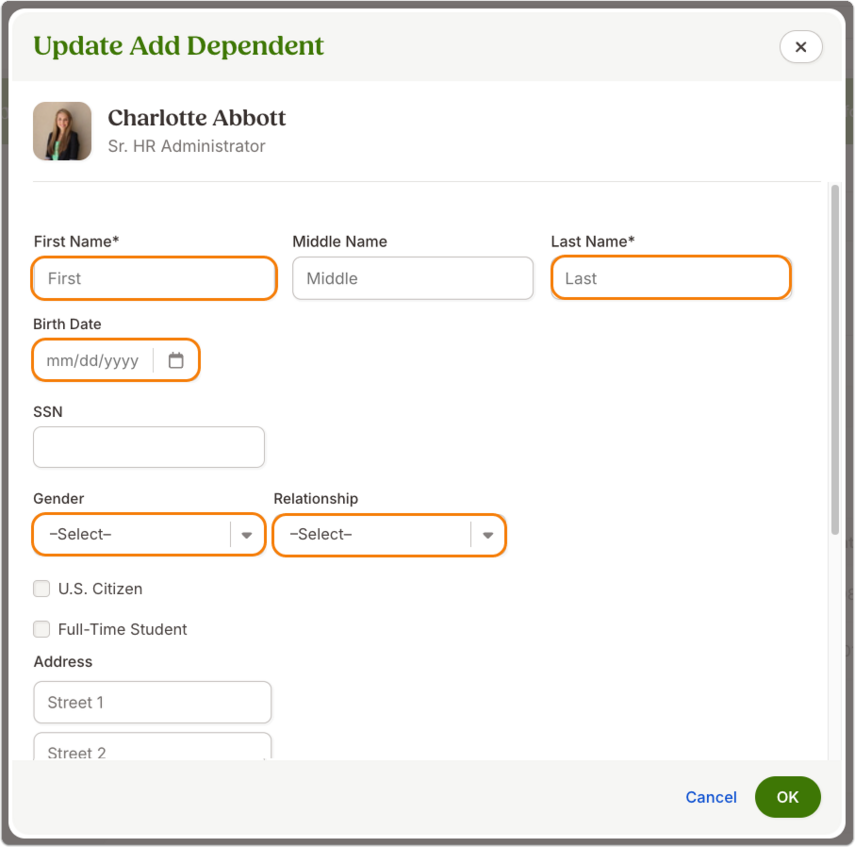Image resolution: width=855 pixels, height=847 pixels.
Task: Open the Birth Date calendar picker
Action: pyautogui.click(x=176, y=361)
